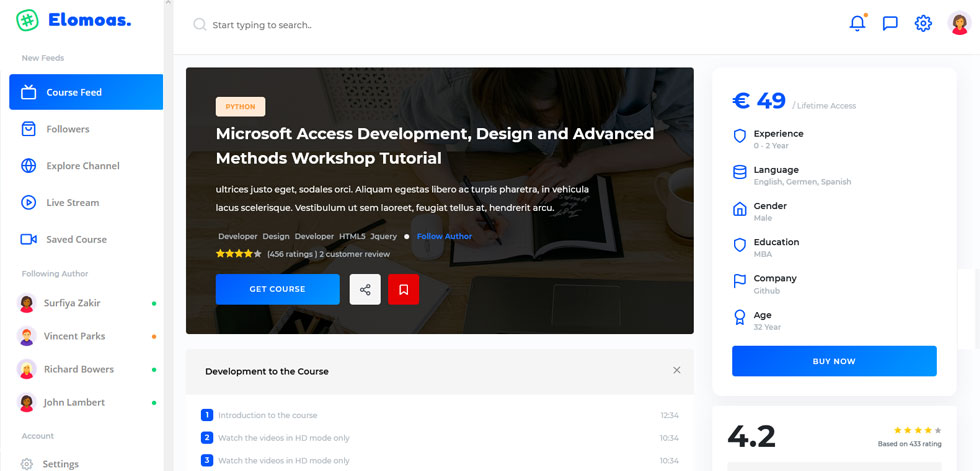Screen dimensions: 980x471
Task: Click the Education shield icon
Action: pyautogui.click(x=739, y=245)
